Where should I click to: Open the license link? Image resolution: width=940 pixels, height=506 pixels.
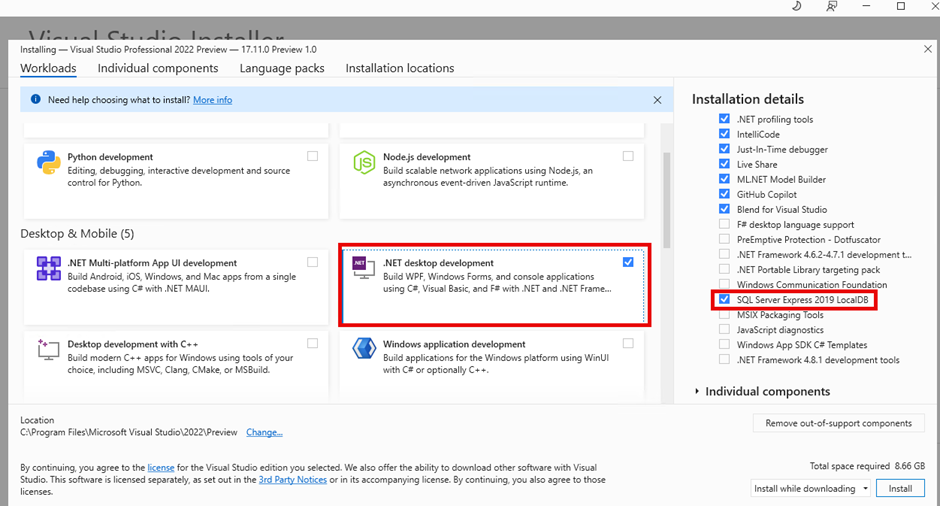click(161, 468)
